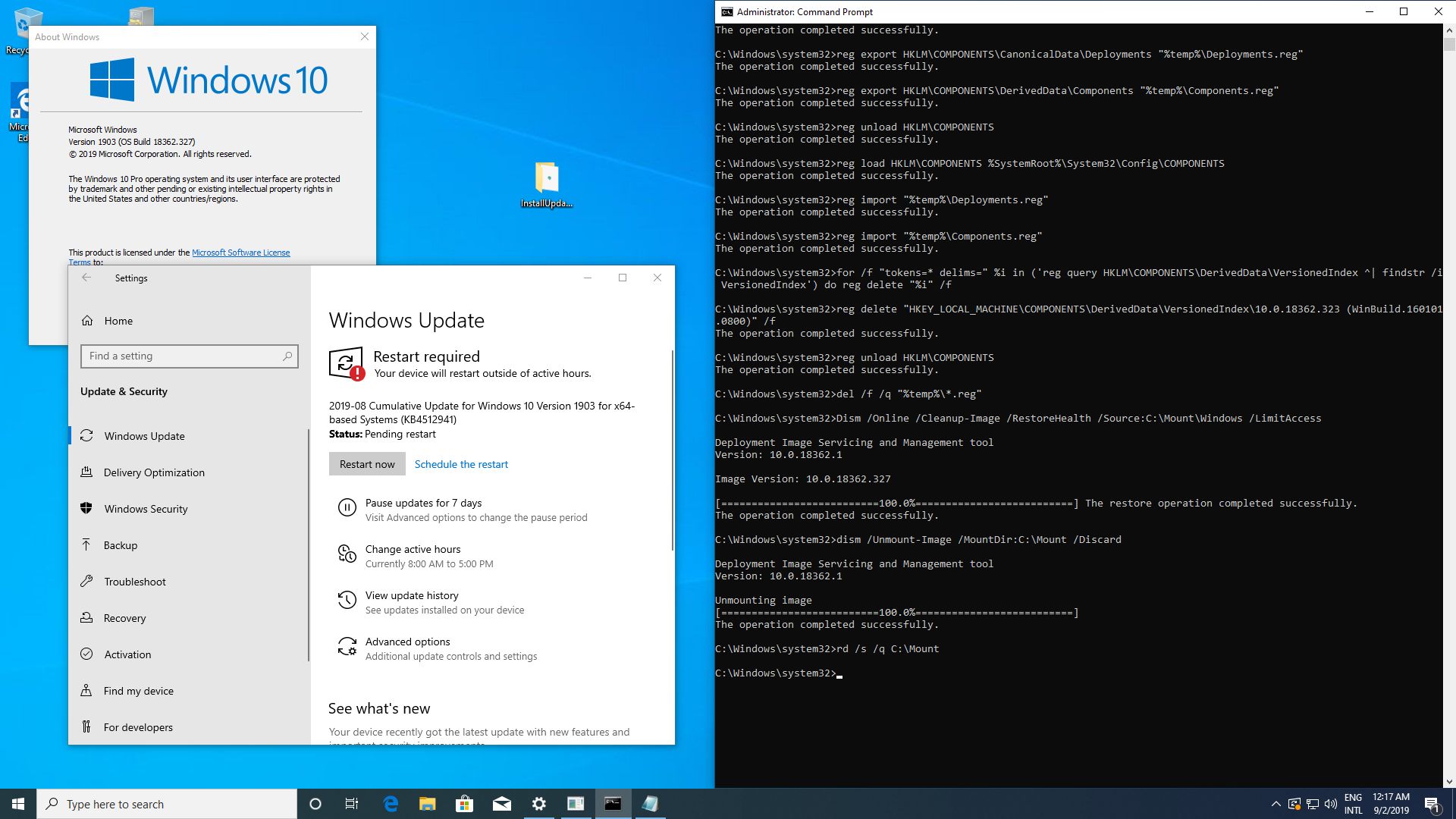Launch Microsoft Edge from taskbar
This screenshot has height=819, width=1456.
[x=391, y=804]
